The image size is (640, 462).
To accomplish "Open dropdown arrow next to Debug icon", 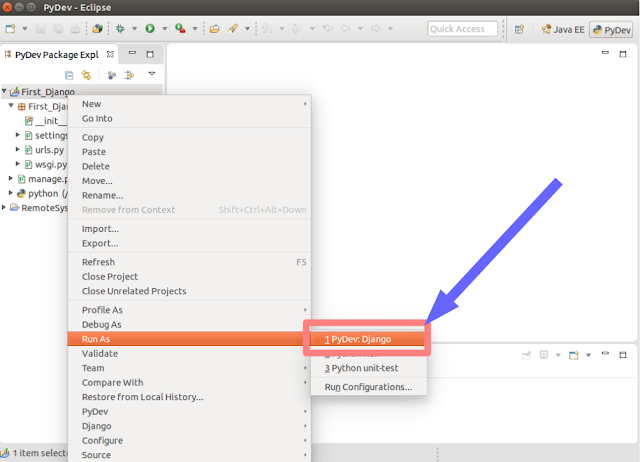I will [x=134, y=29].
